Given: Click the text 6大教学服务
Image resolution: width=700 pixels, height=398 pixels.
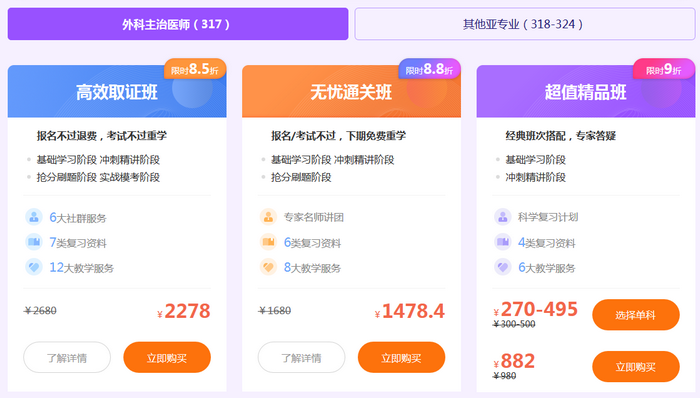Looking at the screenshot, I should [546, 268].
